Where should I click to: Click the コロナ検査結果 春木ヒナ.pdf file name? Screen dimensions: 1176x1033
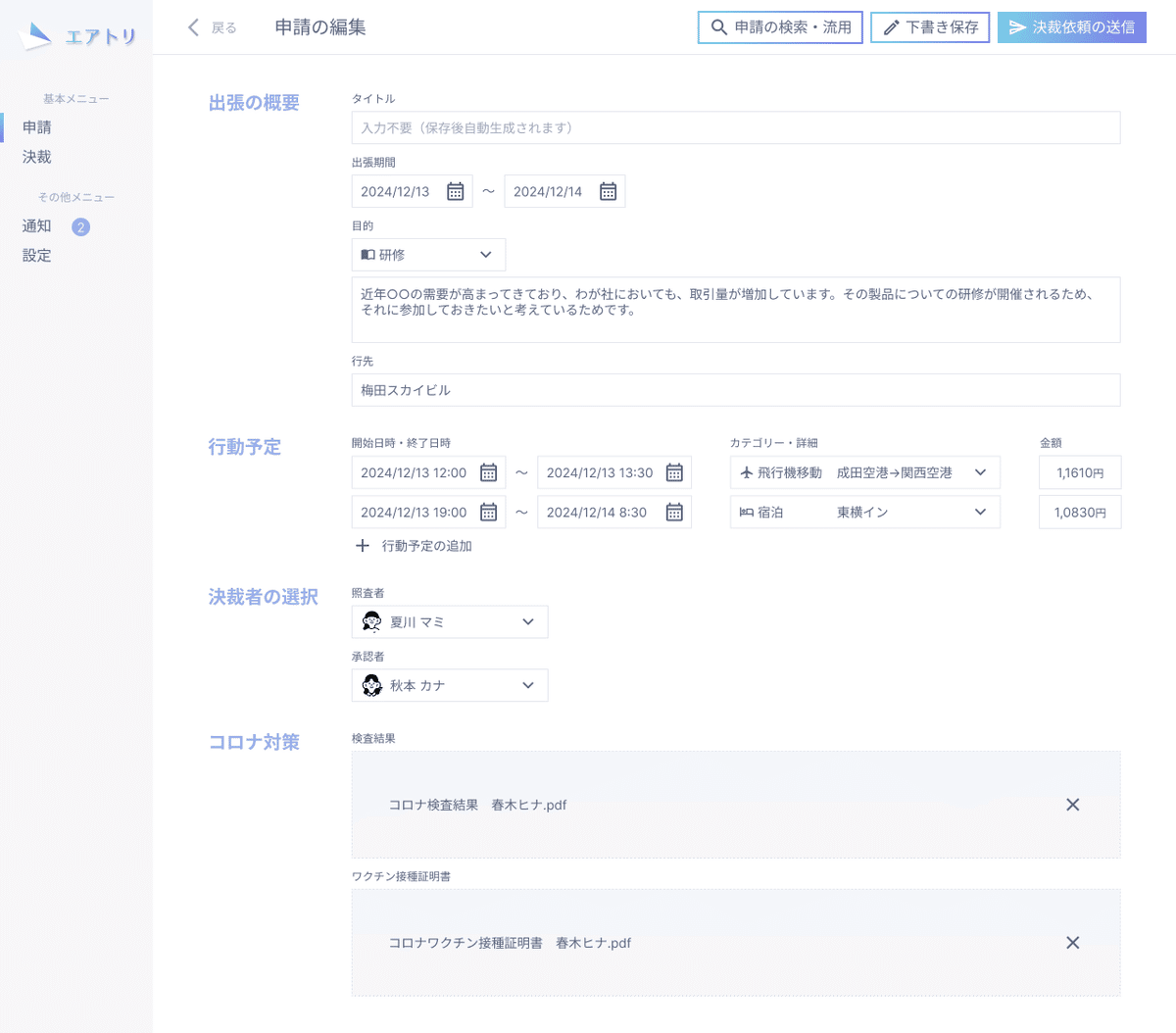(x=478, y=805)
